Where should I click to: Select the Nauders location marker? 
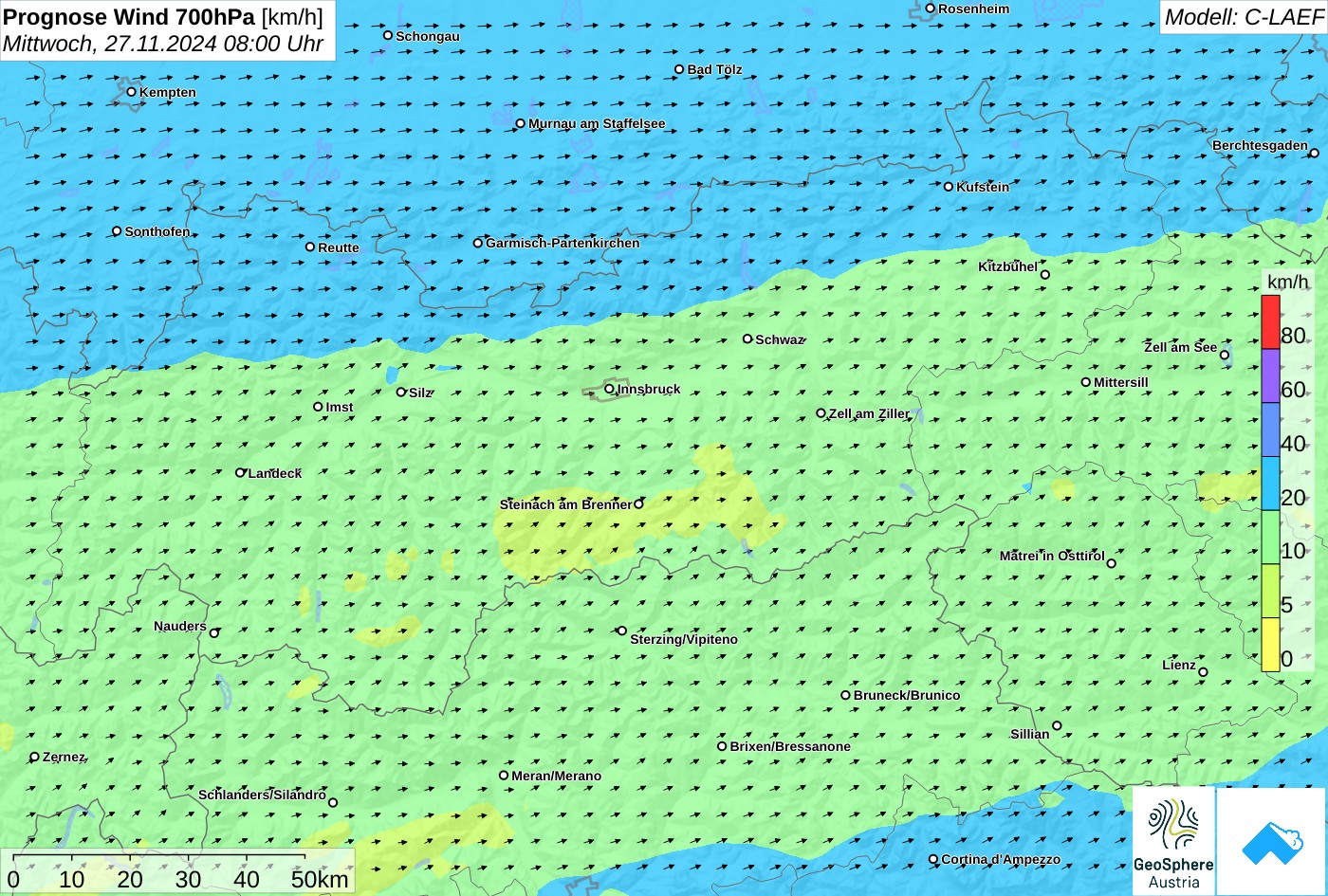(x=214, y=633)
